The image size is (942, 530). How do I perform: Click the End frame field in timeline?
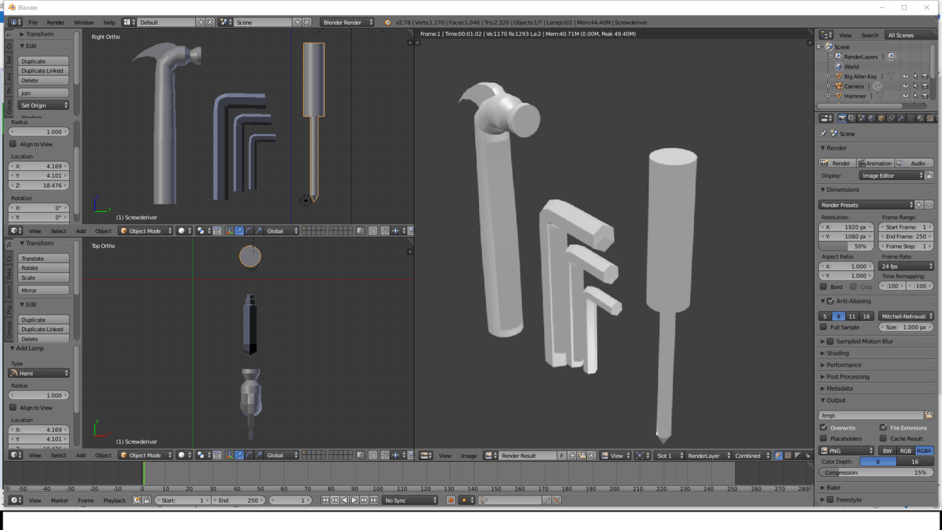click(x=238, y=500)
